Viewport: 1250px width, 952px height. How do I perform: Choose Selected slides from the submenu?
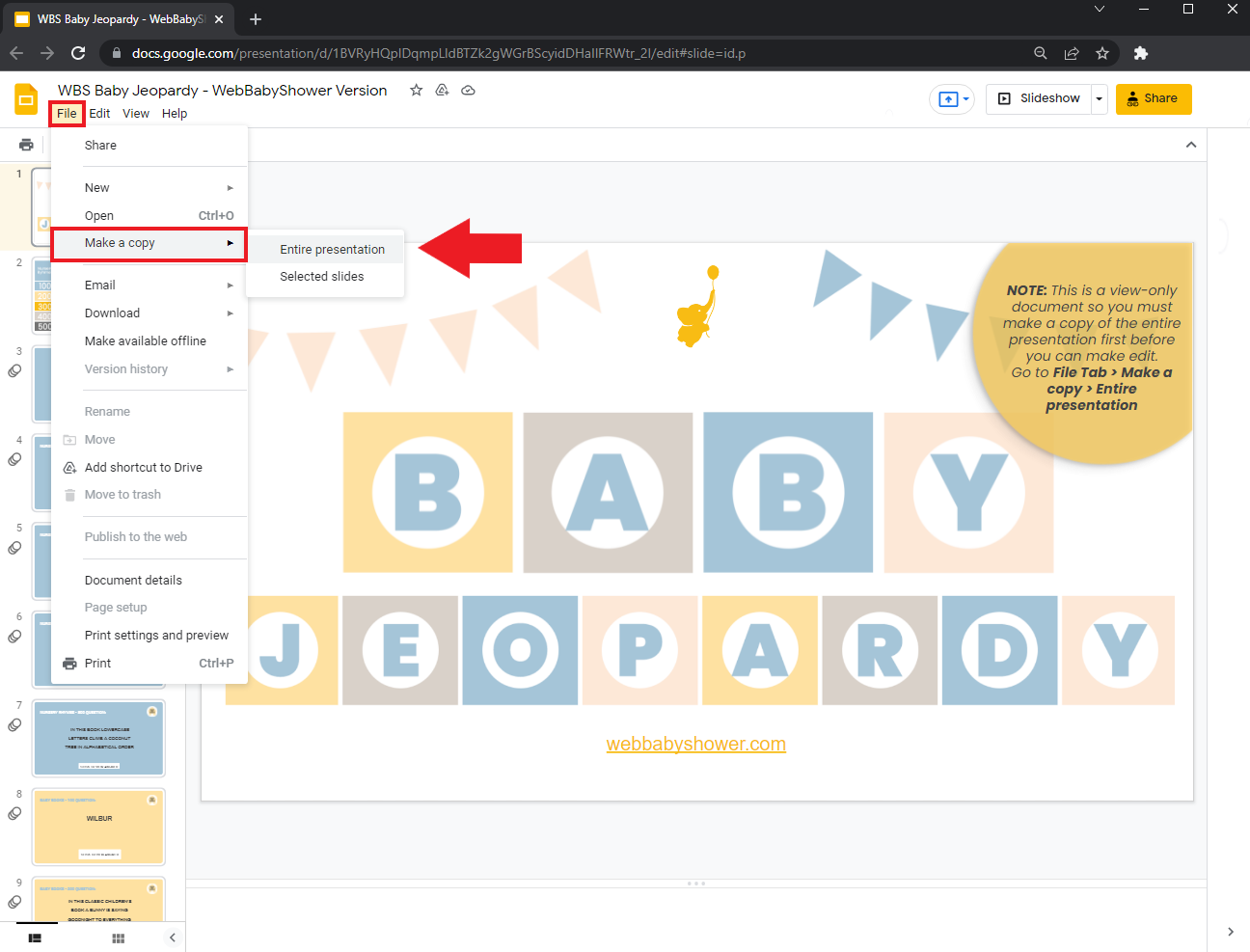coord(325,277)
